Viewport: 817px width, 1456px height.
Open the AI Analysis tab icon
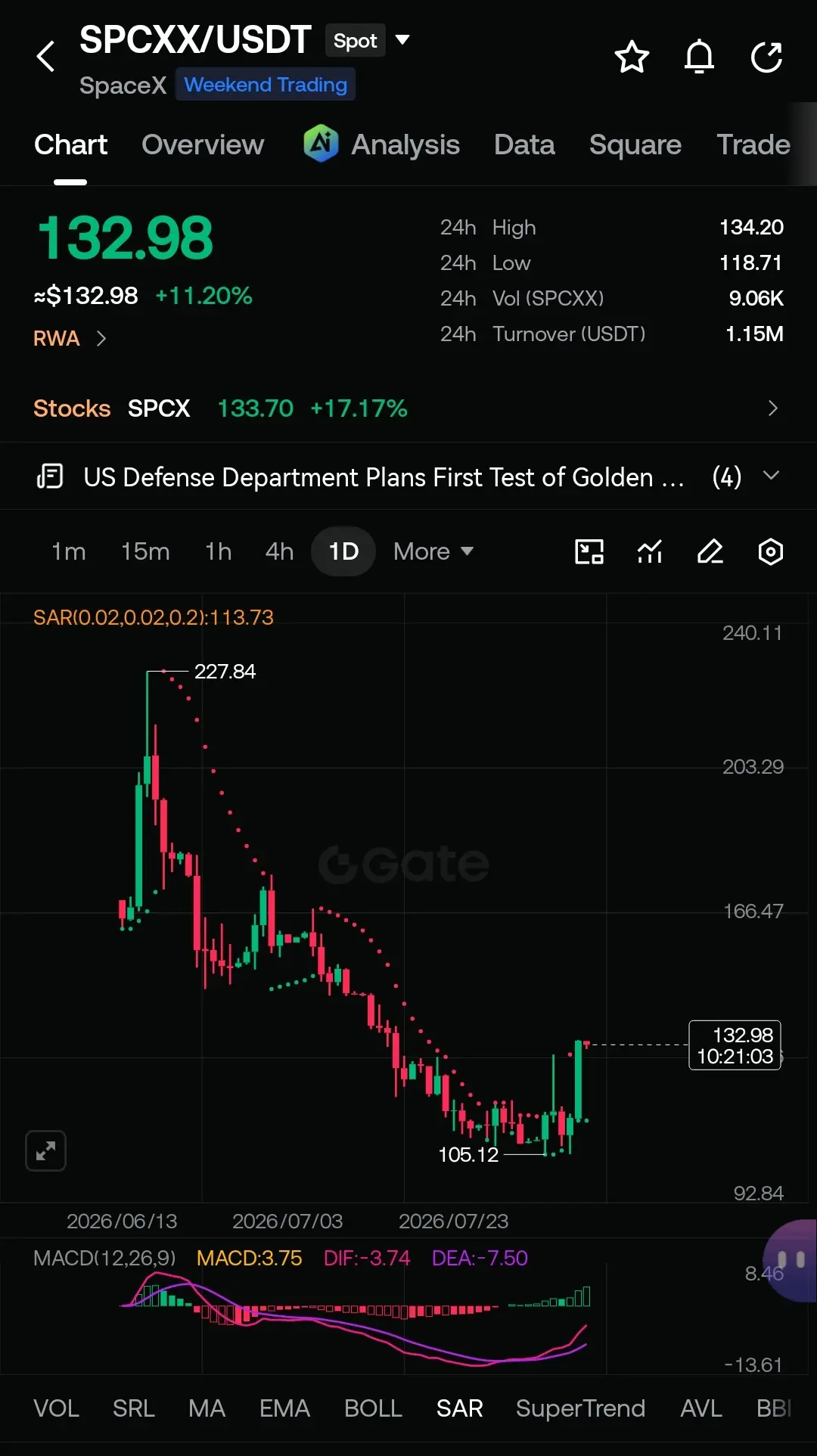click(321, 144)
